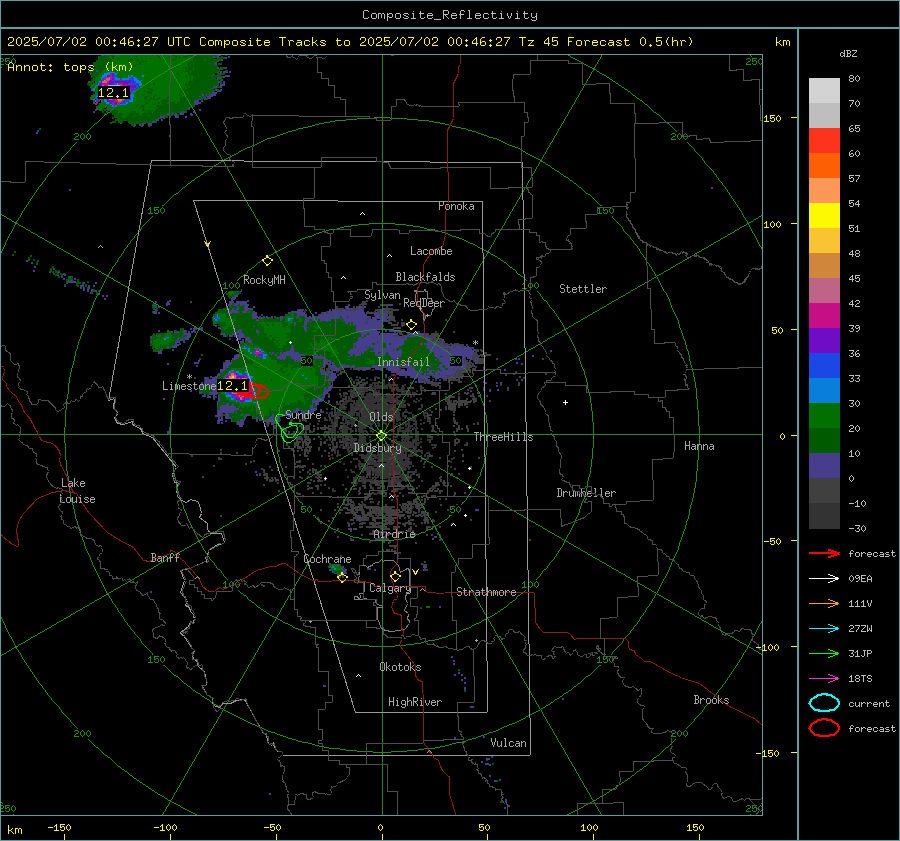This screenshot has height=841, width=900.
Task: Click the yellow diamond marker below RedDeer
Action: [x=411, y=325]
